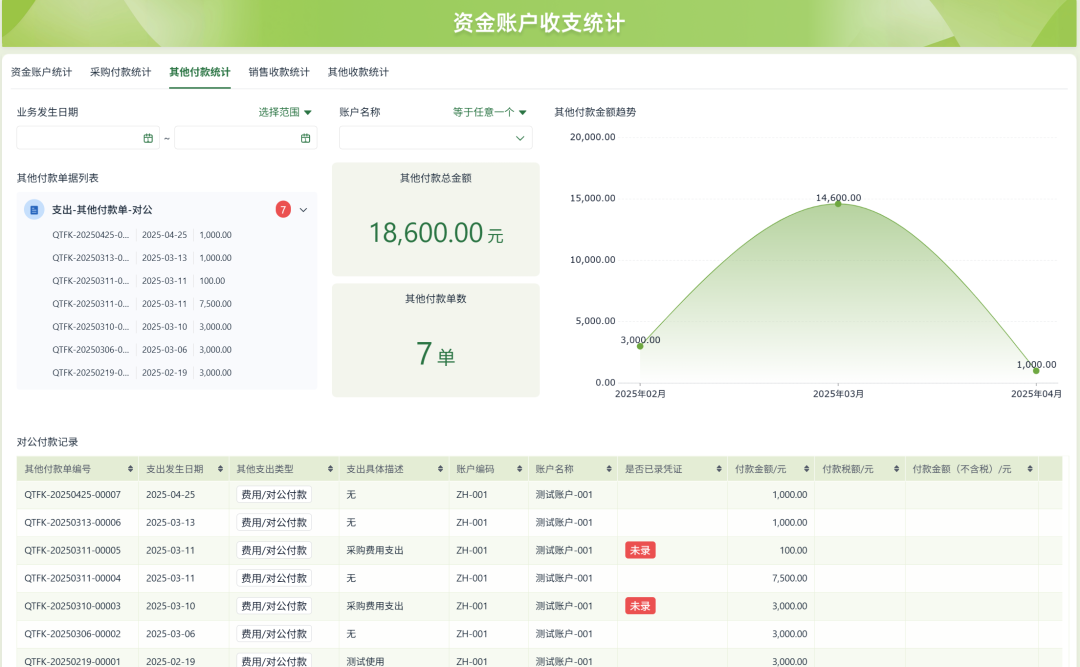The height and width of the screenshot is (667, 1080).
Task: Click the 支出-其他付款单-对公 document icon
Action: click(34, 210)
